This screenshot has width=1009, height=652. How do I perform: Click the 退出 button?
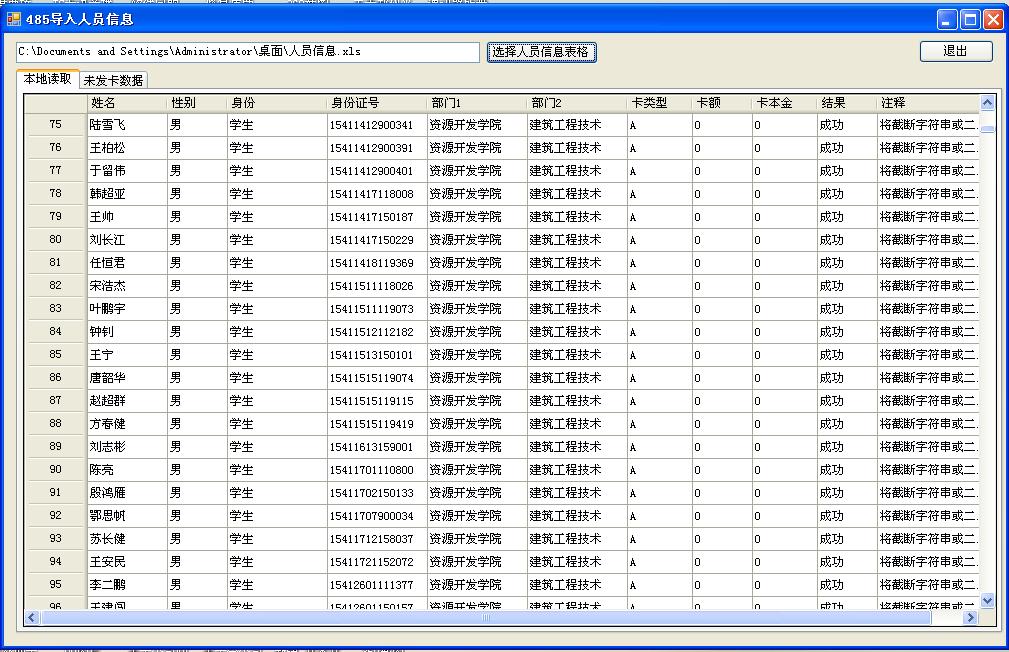955,51
